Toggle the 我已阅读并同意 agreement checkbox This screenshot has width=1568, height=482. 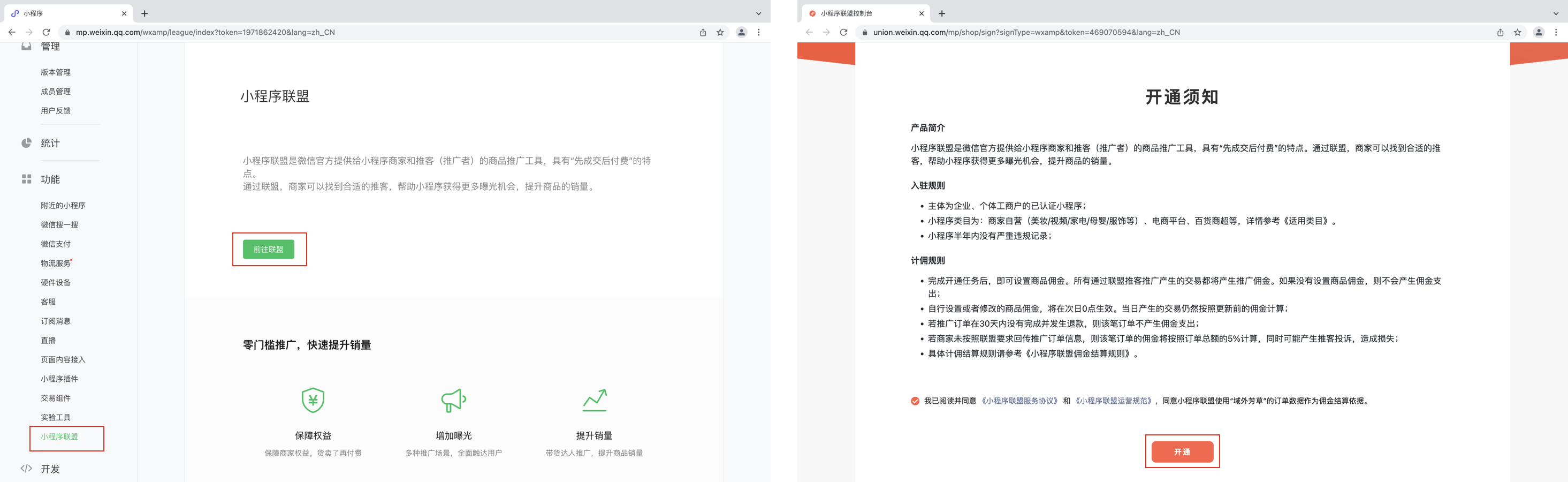(915, 401)
